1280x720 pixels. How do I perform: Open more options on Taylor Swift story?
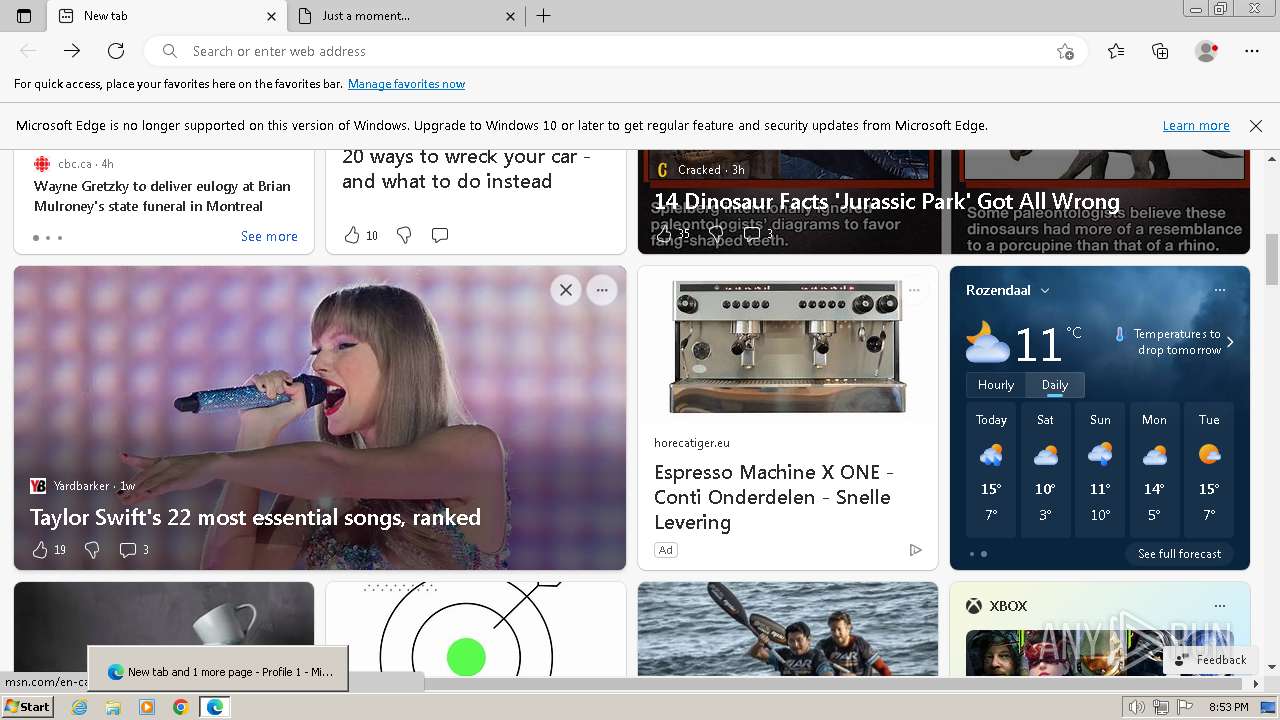pos(602,290)
